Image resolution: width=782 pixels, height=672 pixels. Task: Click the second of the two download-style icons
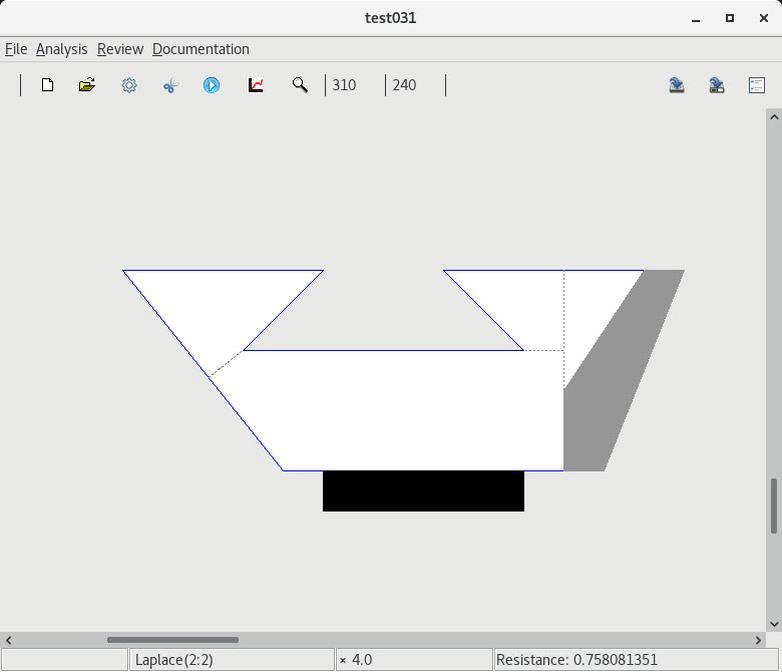pyautogui.click(x=717, y=85)
